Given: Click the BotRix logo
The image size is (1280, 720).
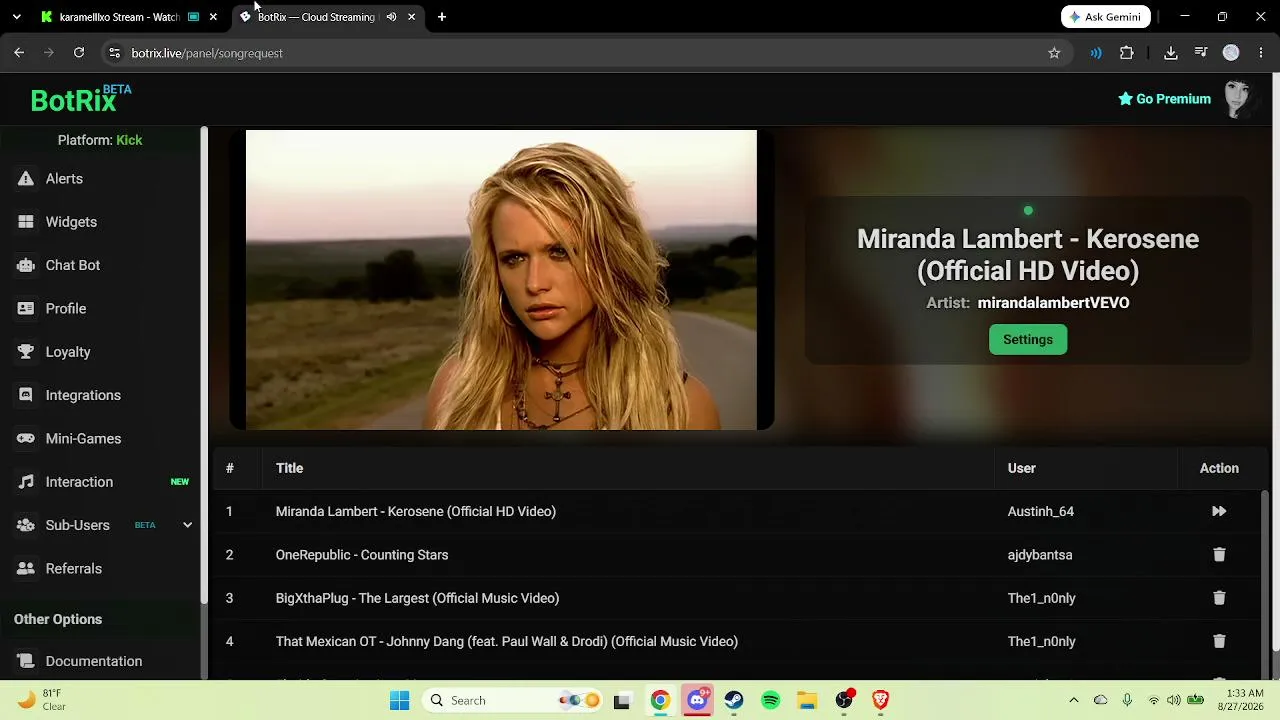Looking at the screenshot, I should click(x=80, y=99).
